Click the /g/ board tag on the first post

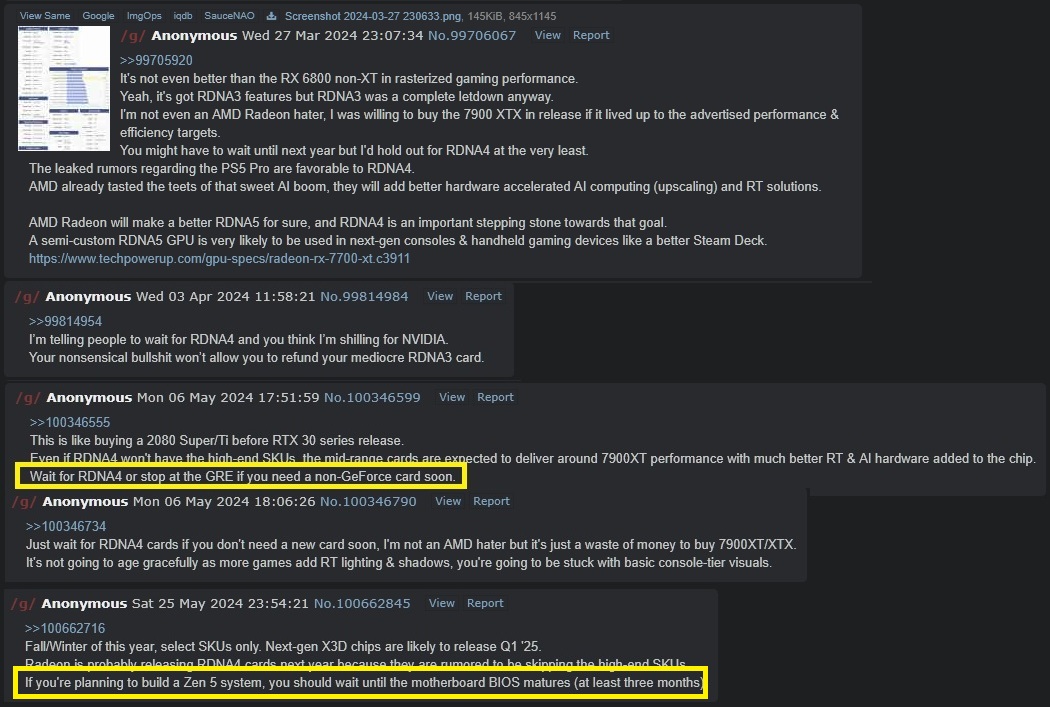click(x=133, y=35)
